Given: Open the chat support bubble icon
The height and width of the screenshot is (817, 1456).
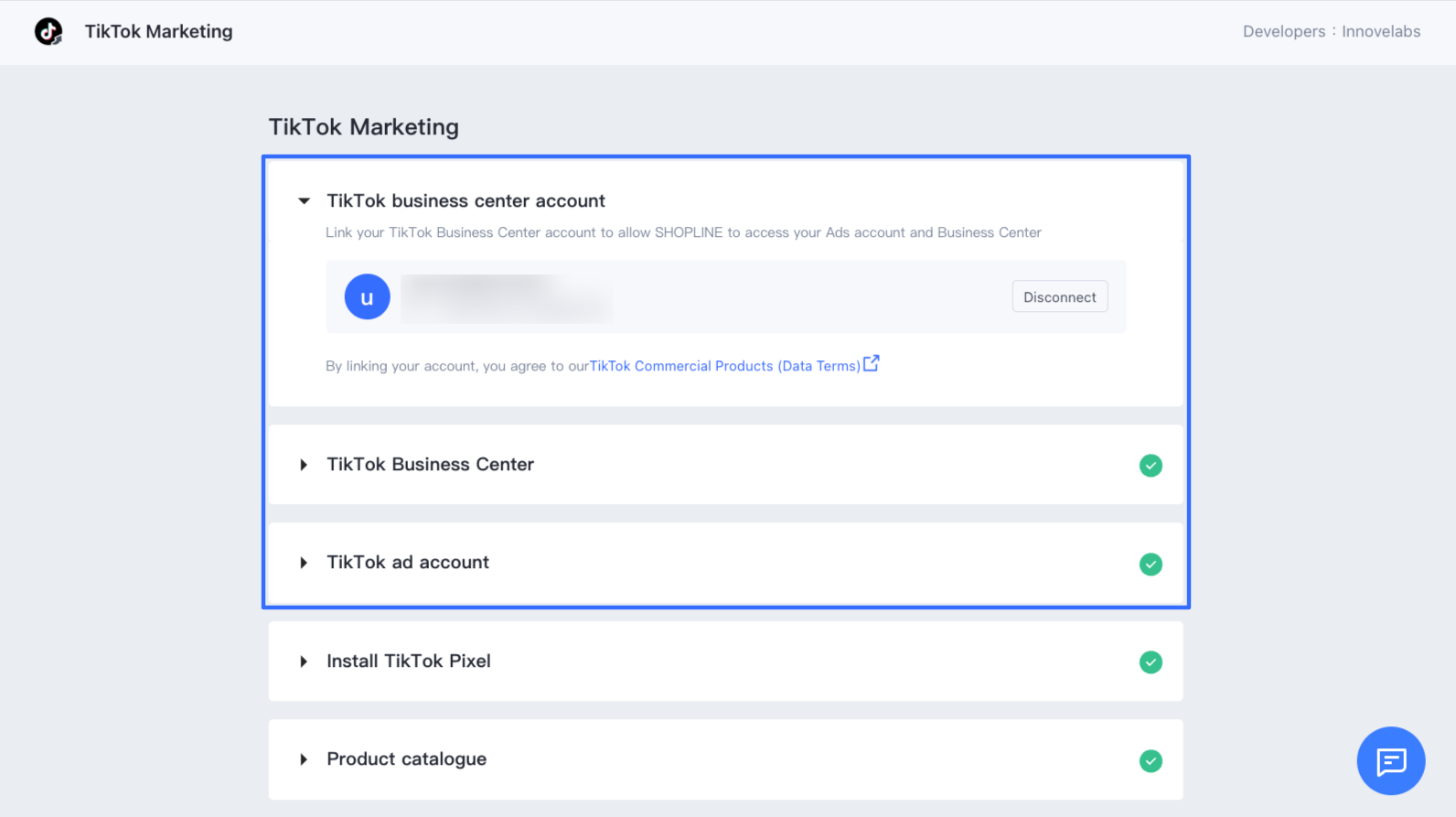Looking at the screenshot, I should tap(1390, 760).
